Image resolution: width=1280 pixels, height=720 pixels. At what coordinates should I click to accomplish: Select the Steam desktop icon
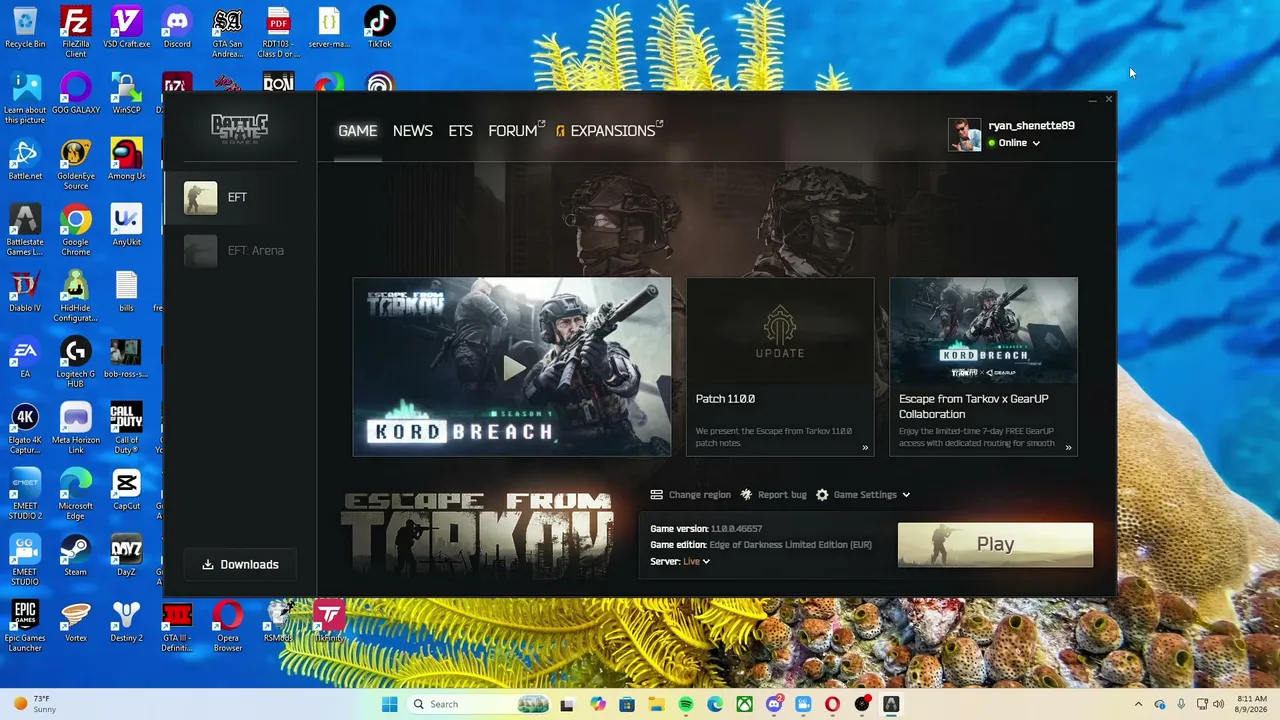click(x=76, y=556)
